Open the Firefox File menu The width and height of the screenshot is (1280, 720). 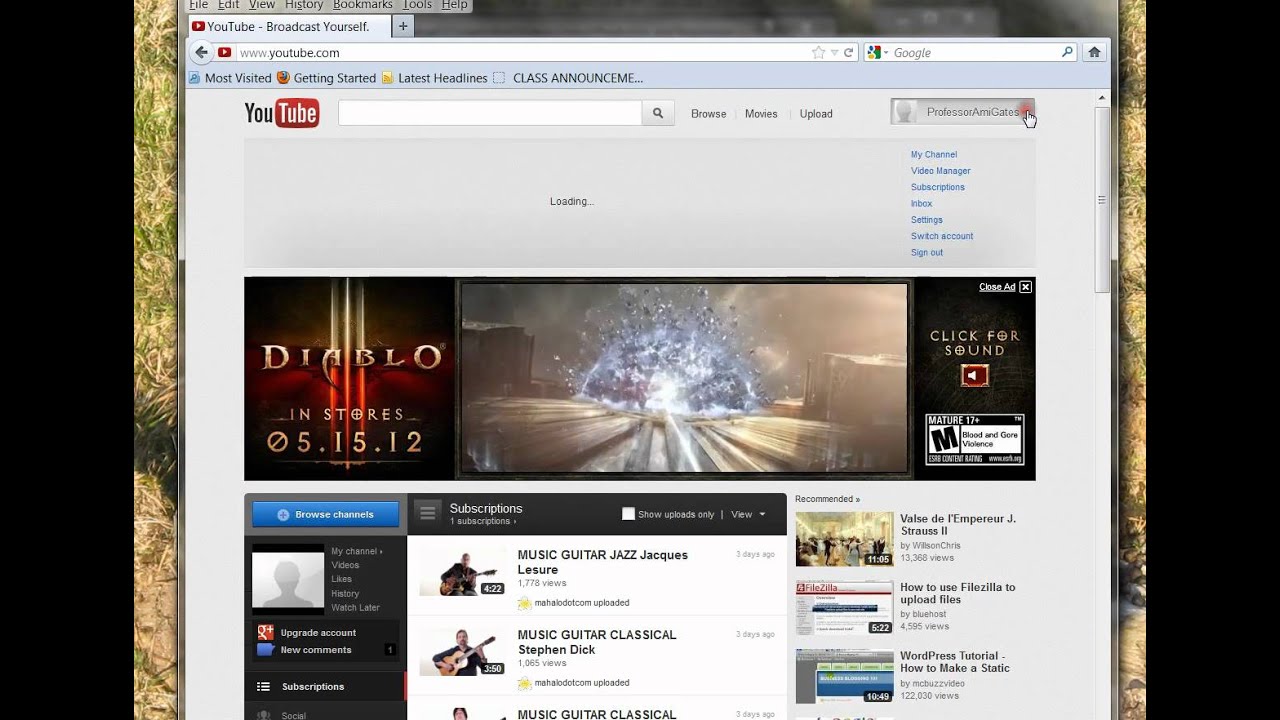(x=199, y=5)
